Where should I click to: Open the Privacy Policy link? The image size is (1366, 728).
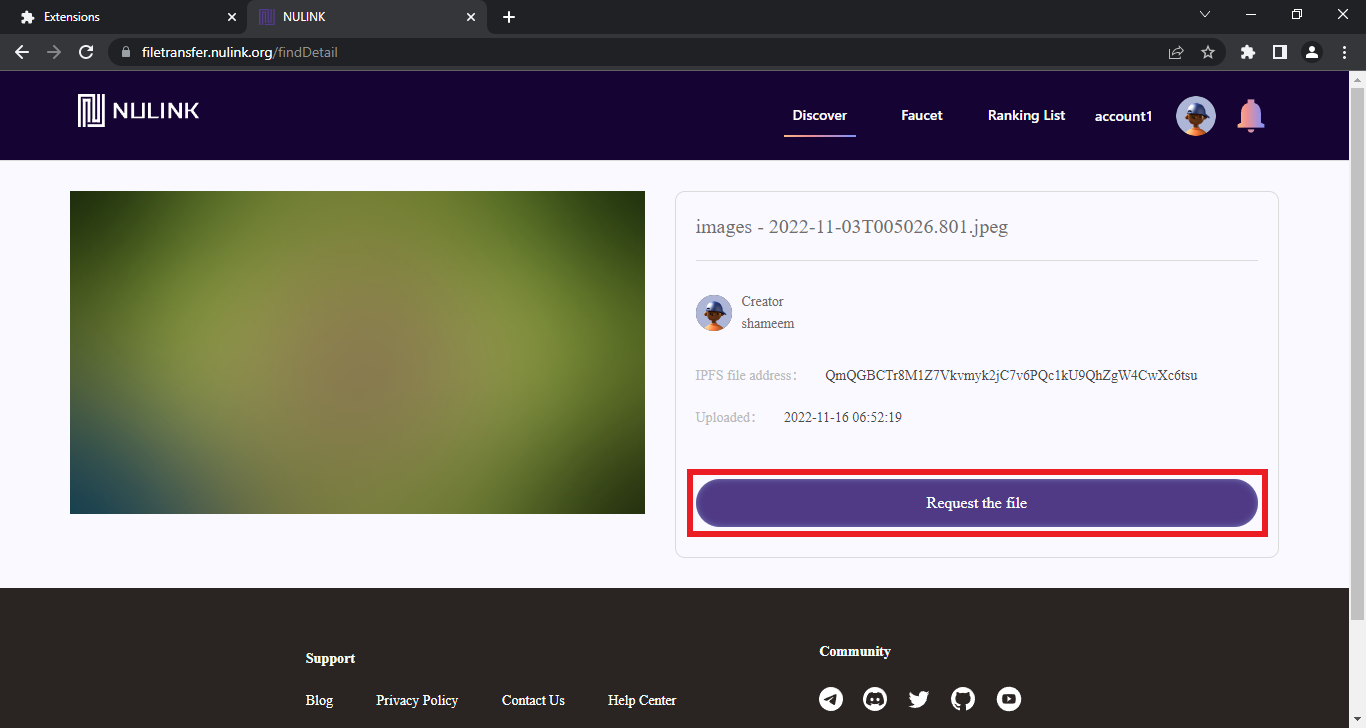pyautogui.click(x=417, y=700)
